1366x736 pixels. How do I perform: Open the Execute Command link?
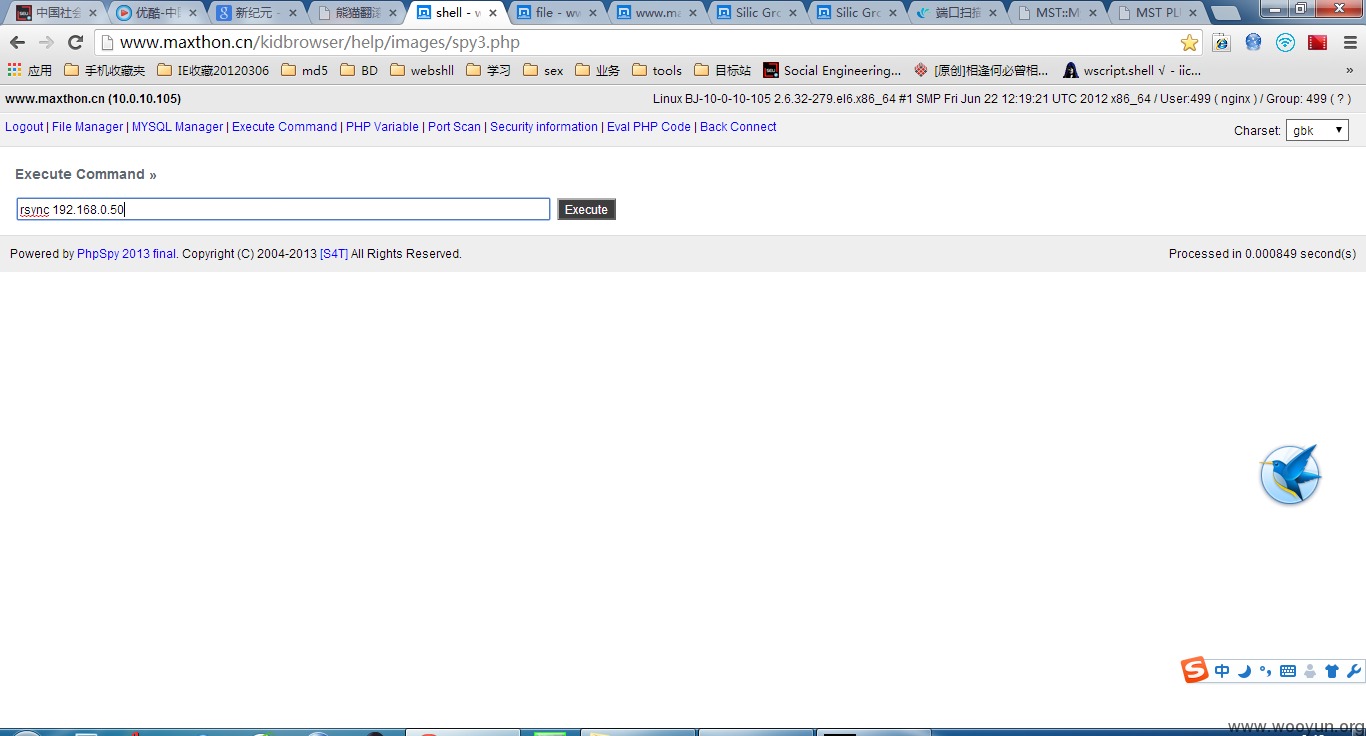click(x=284, y=127)
